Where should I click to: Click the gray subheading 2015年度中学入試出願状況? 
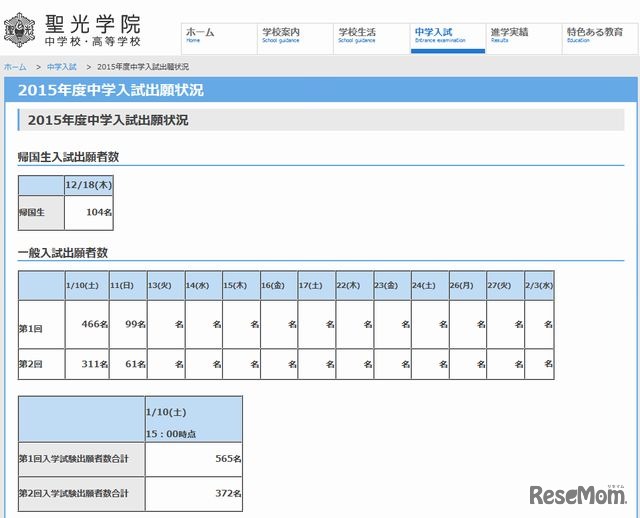[108, 120]
